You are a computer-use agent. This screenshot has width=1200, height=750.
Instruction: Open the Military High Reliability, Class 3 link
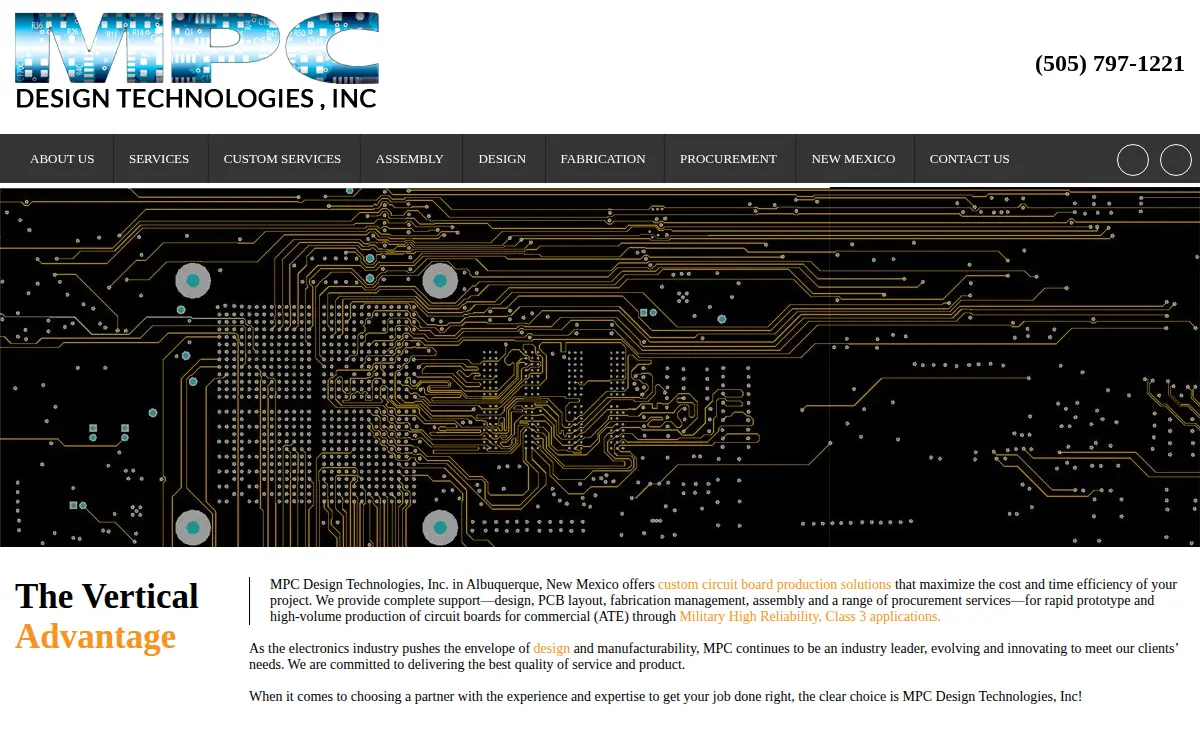tap(810, 616)
